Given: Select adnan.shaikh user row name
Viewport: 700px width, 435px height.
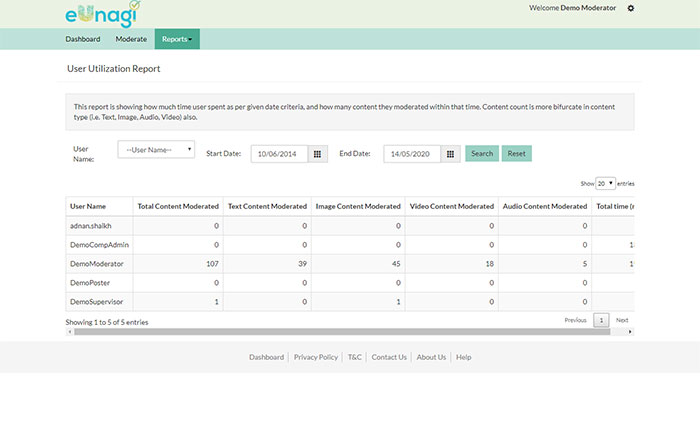Looking at the screenshot, I should coord(91,226).
